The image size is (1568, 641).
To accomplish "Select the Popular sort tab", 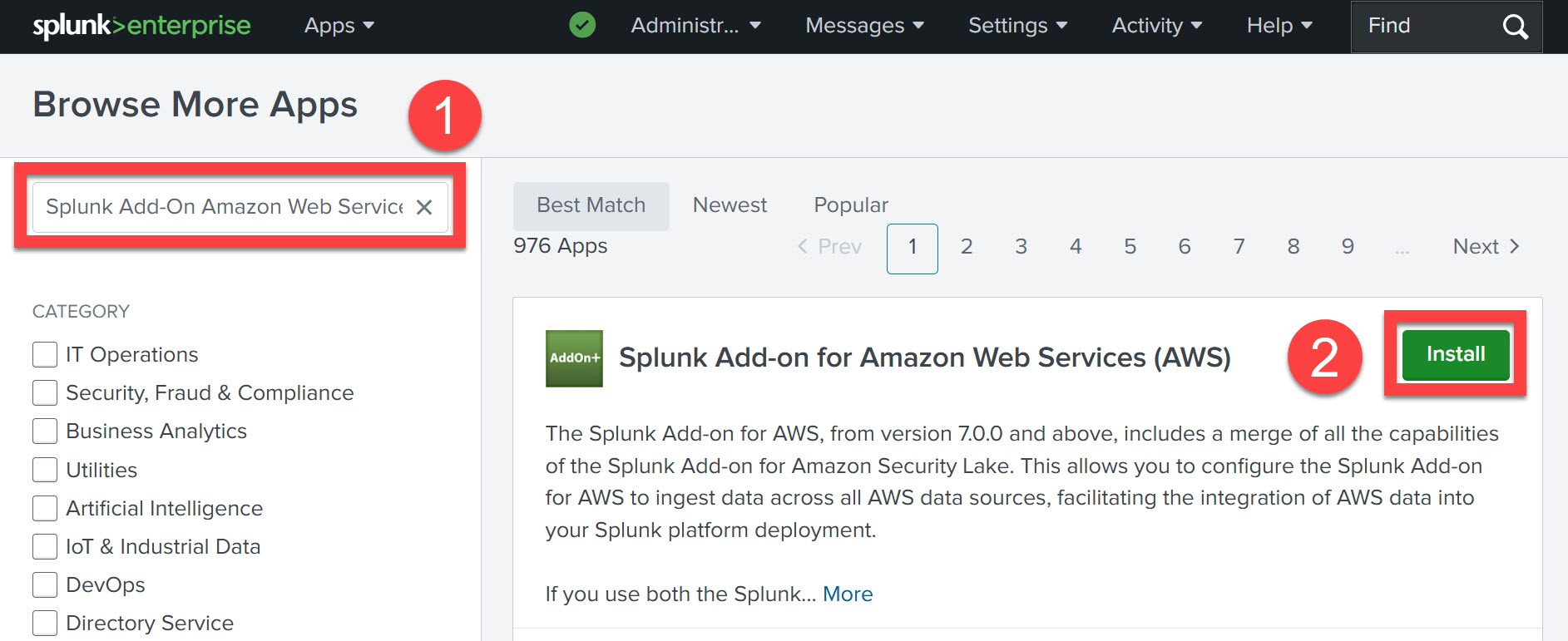I will point(850,205).
